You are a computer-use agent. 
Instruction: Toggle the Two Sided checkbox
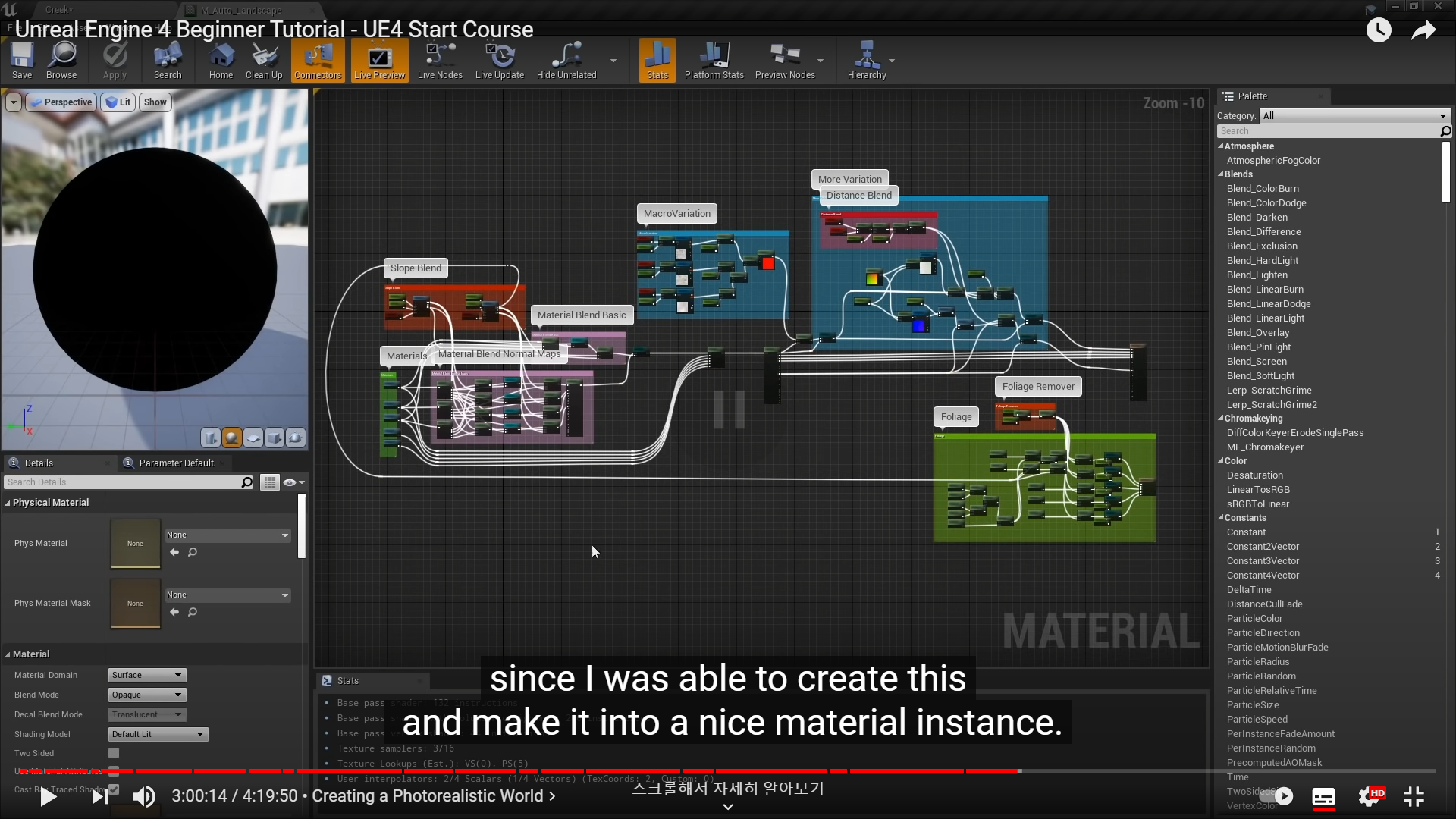coord(114,753)
